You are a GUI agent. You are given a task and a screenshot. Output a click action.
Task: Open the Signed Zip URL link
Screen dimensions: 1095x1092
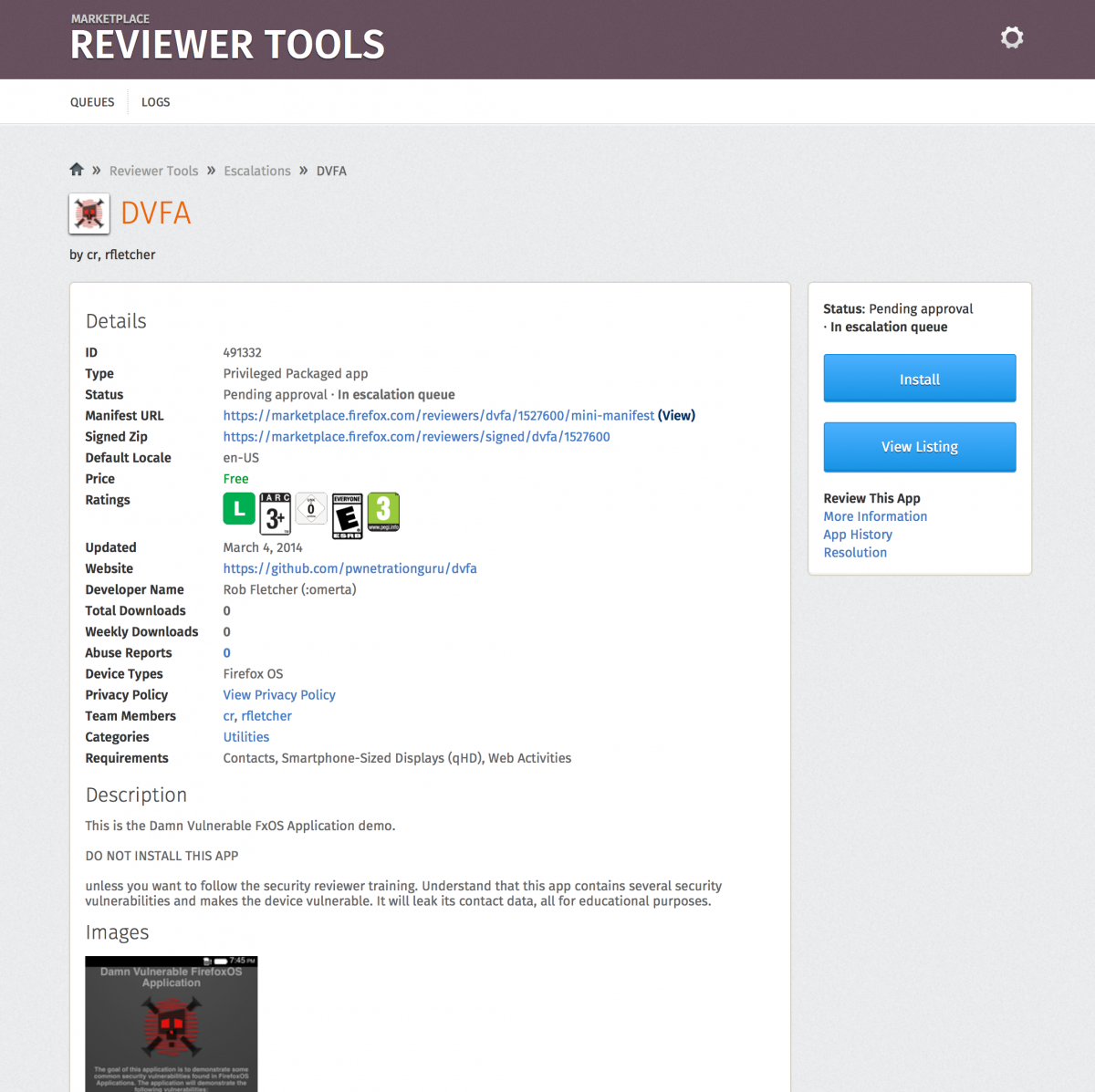[x=417, y=437]
